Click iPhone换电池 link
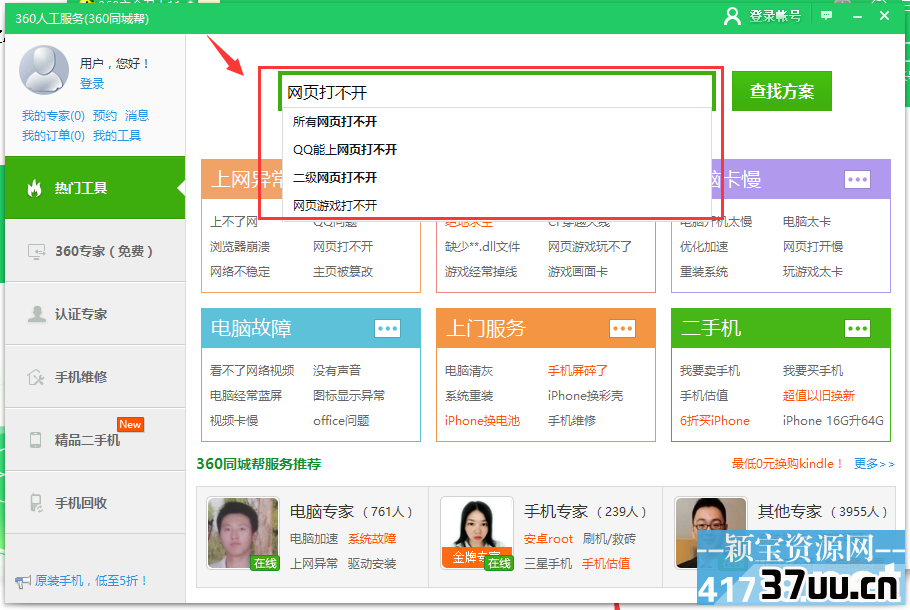 [x=482, y=421]
